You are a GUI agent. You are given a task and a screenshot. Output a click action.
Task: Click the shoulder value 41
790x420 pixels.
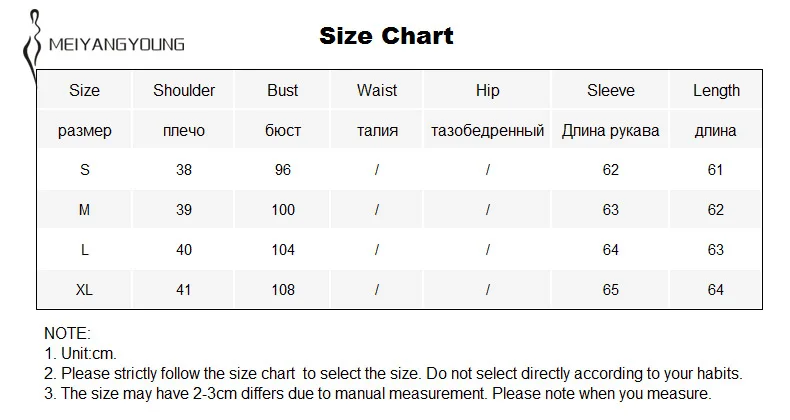(x=183, y=290)
